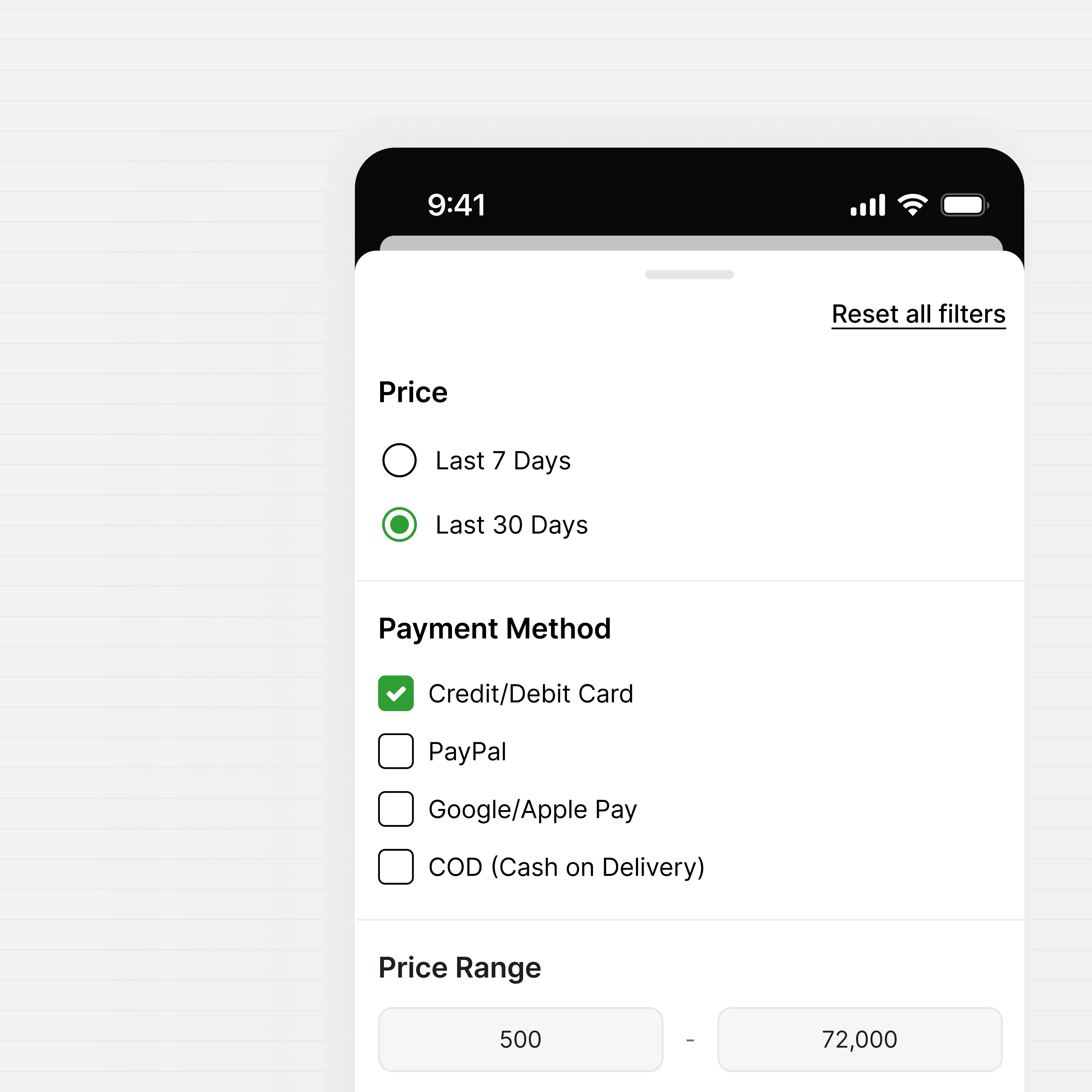Uncheck the Credit/Debit Card checkbox
This screenshot has width=1092, height=1092.
[x=396, y=693]
